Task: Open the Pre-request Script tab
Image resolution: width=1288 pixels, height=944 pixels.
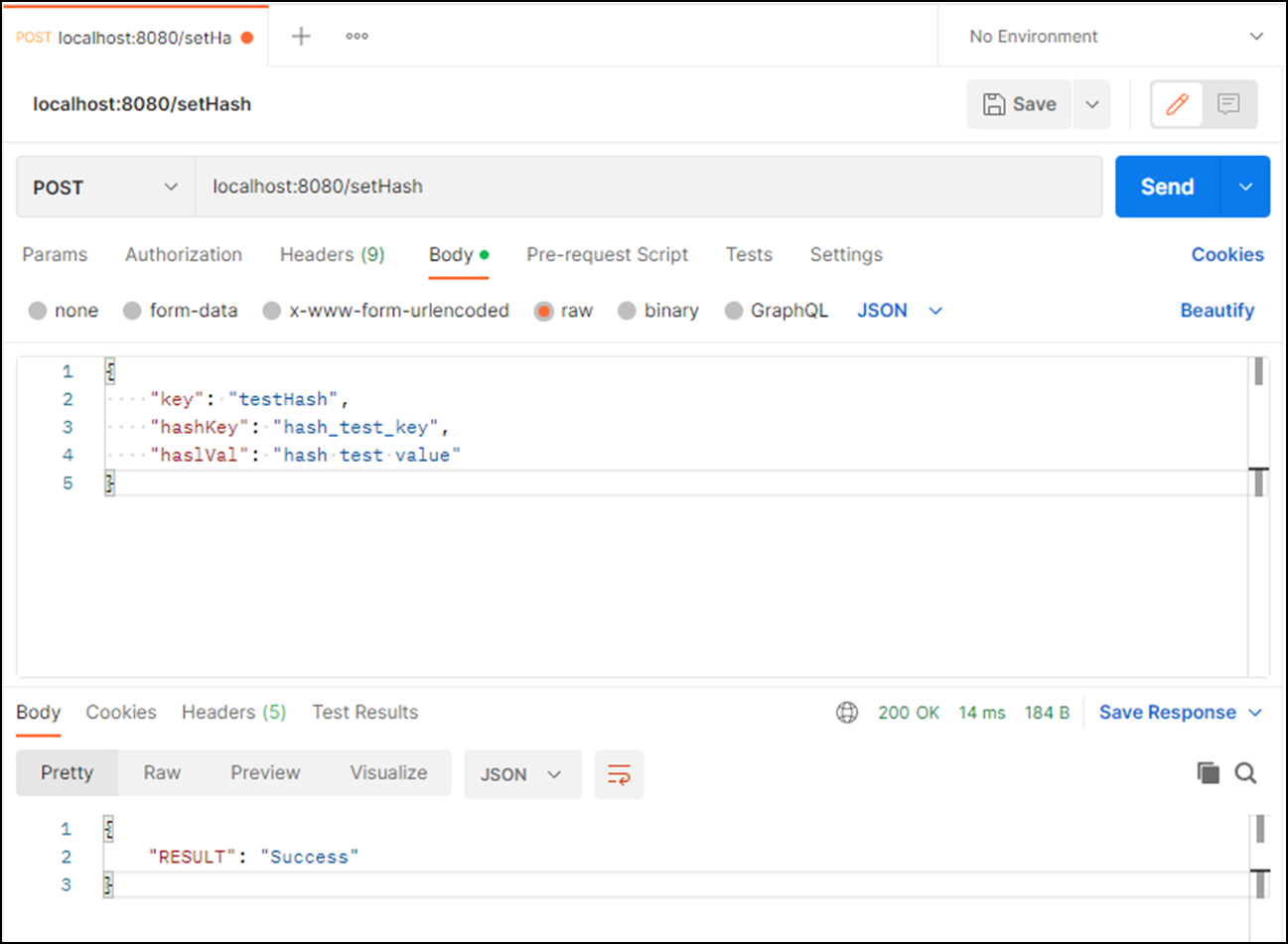Action: 607,255
